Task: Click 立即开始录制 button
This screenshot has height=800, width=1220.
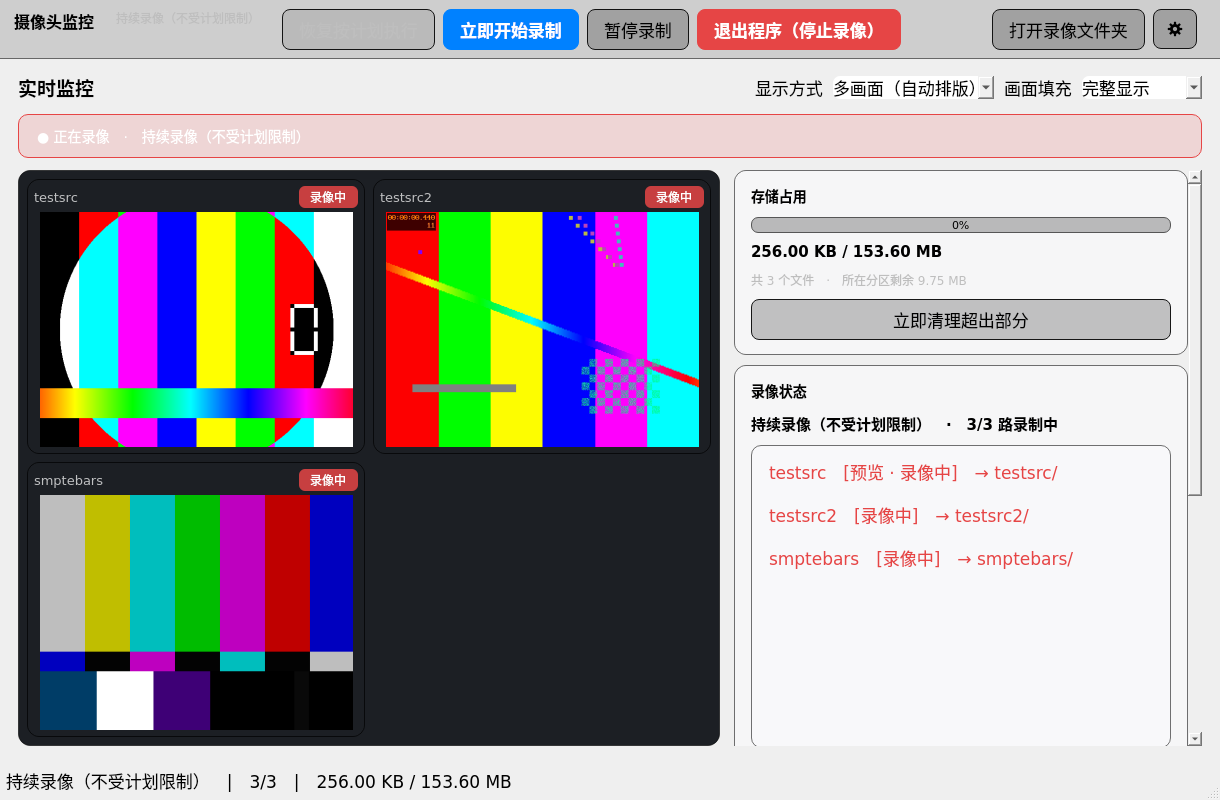Action: [511, 29]
